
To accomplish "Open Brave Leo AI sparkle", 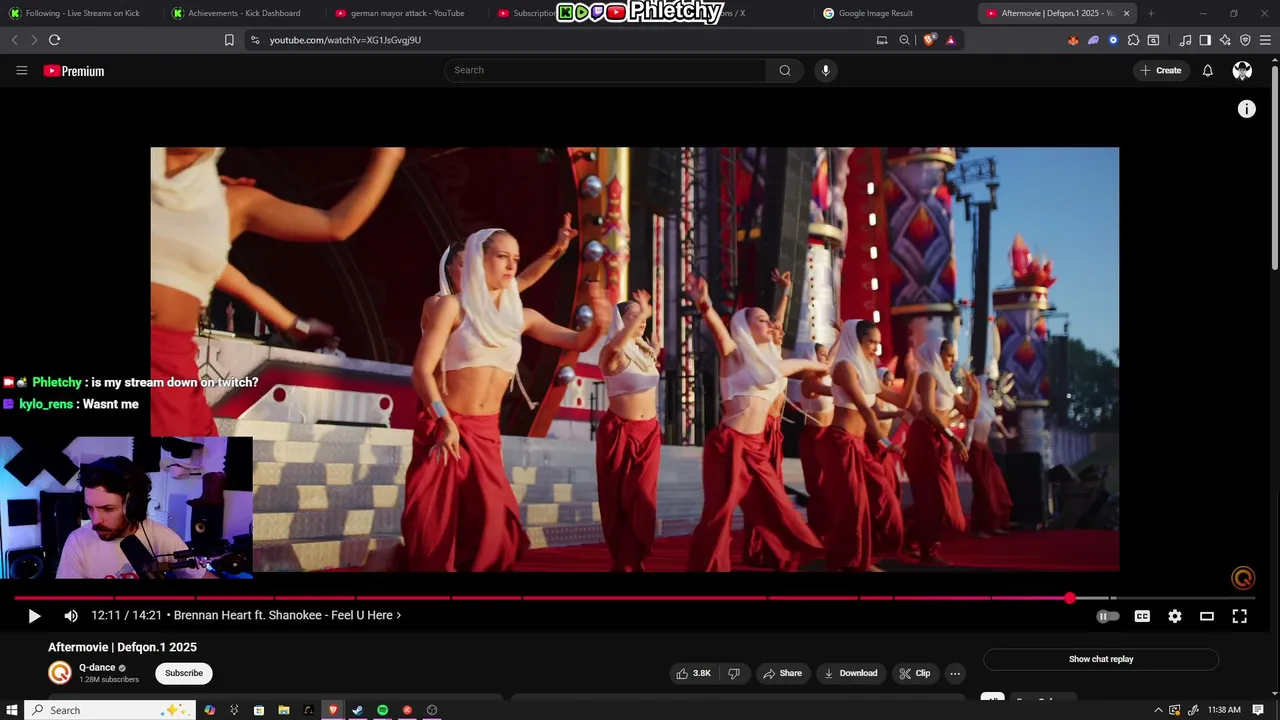I will [x=1225, y=40].
